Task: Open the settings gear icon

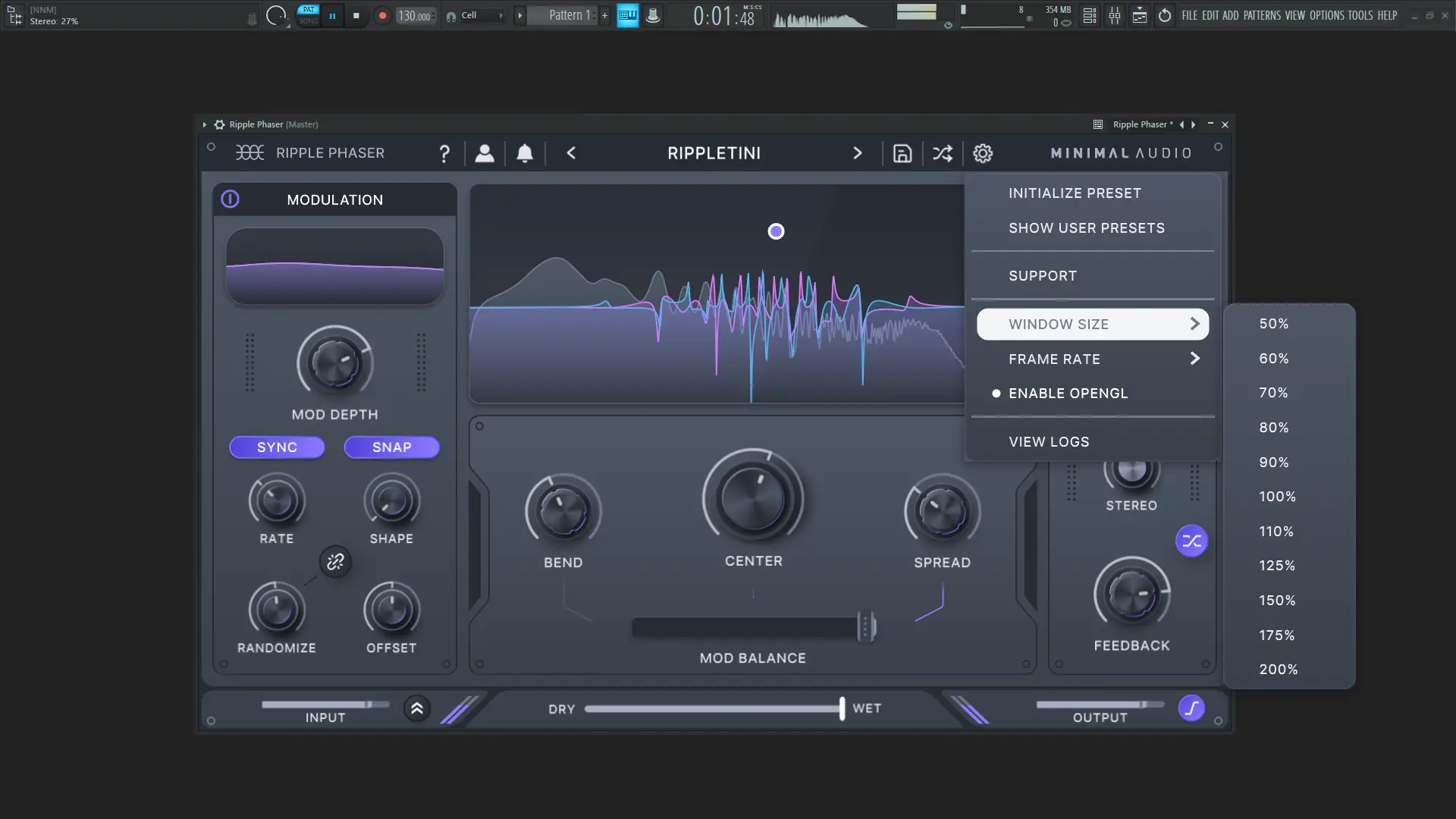Action: pos(983,153)
